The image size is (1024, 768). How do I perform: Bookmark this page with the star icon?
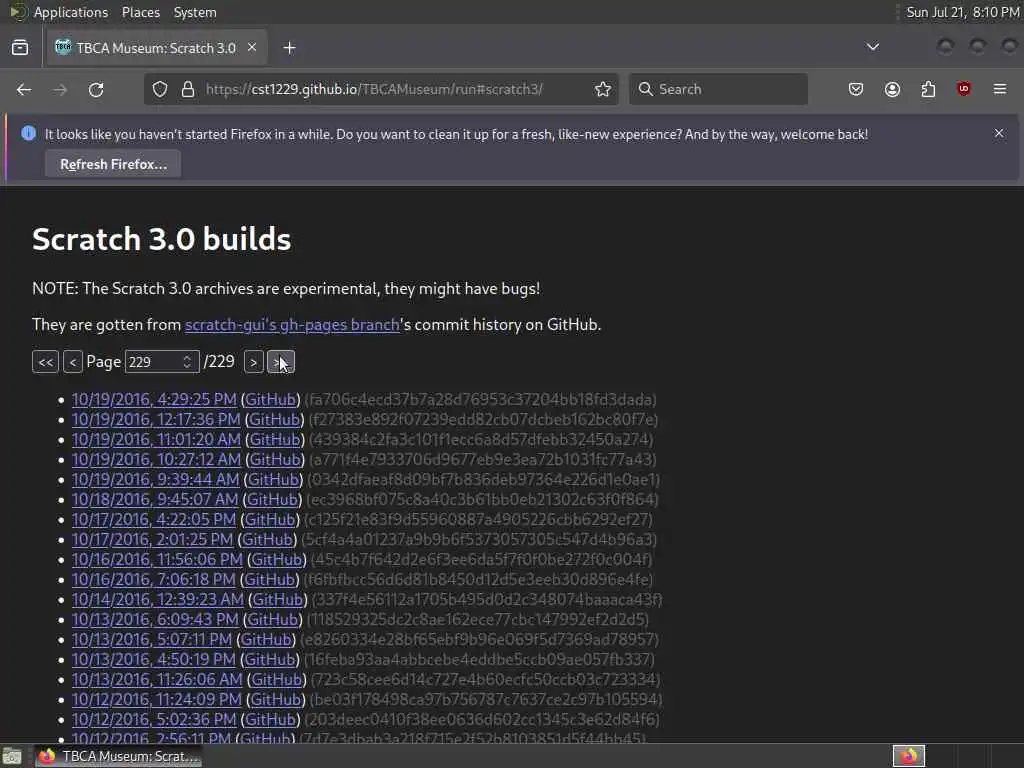point(603,89)
